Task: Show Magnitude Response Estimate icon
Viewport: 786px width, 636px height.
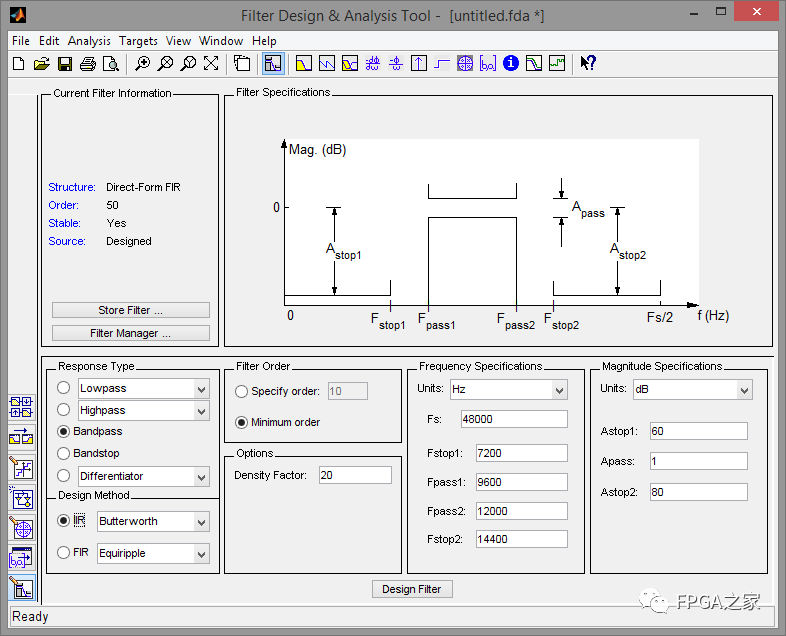Action: (x=534, y=64)
